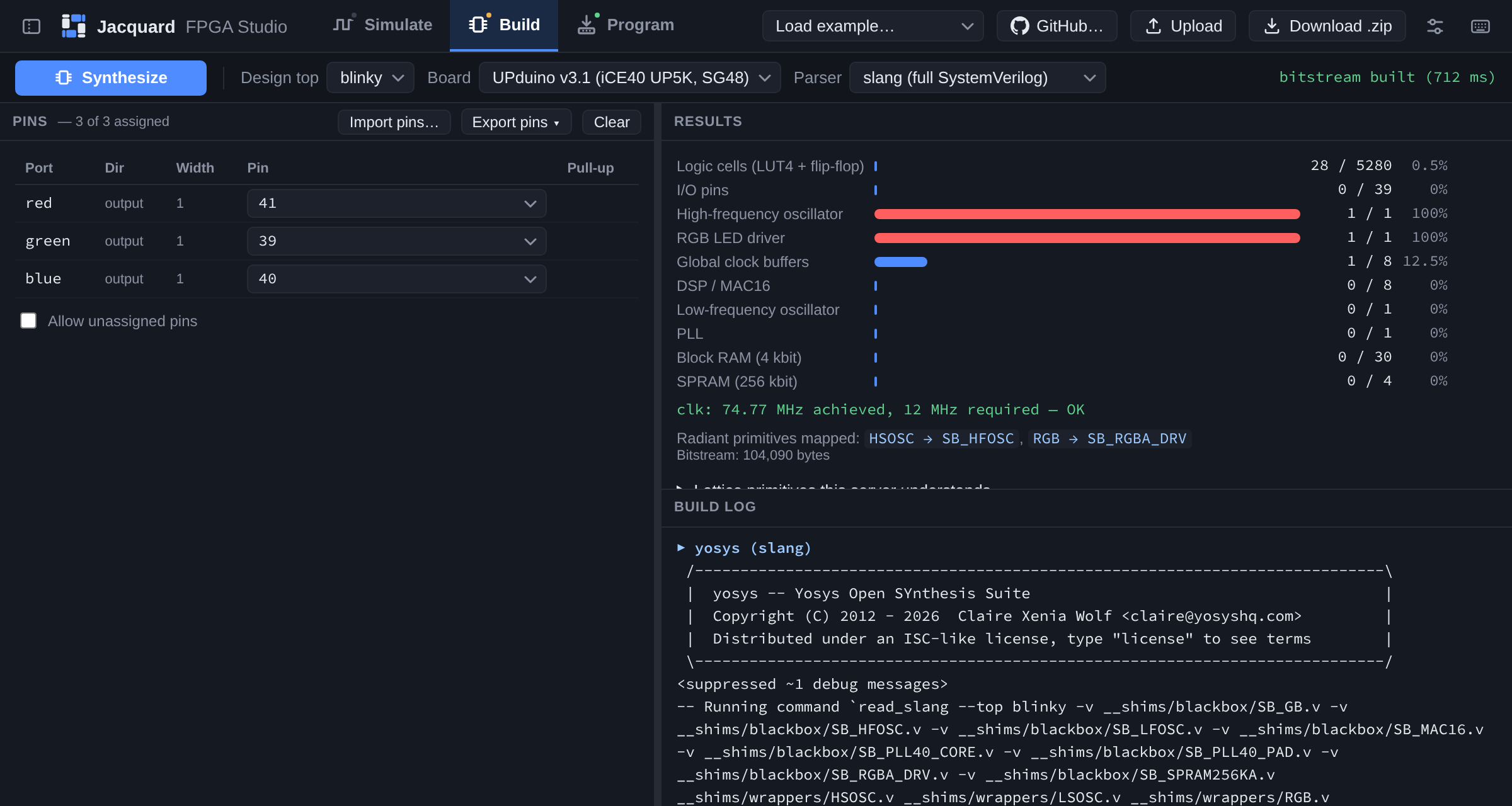Screen dimensions: 1512x806
Task: Click the '3 of 3 assigned' label
Action: [122, 122]
